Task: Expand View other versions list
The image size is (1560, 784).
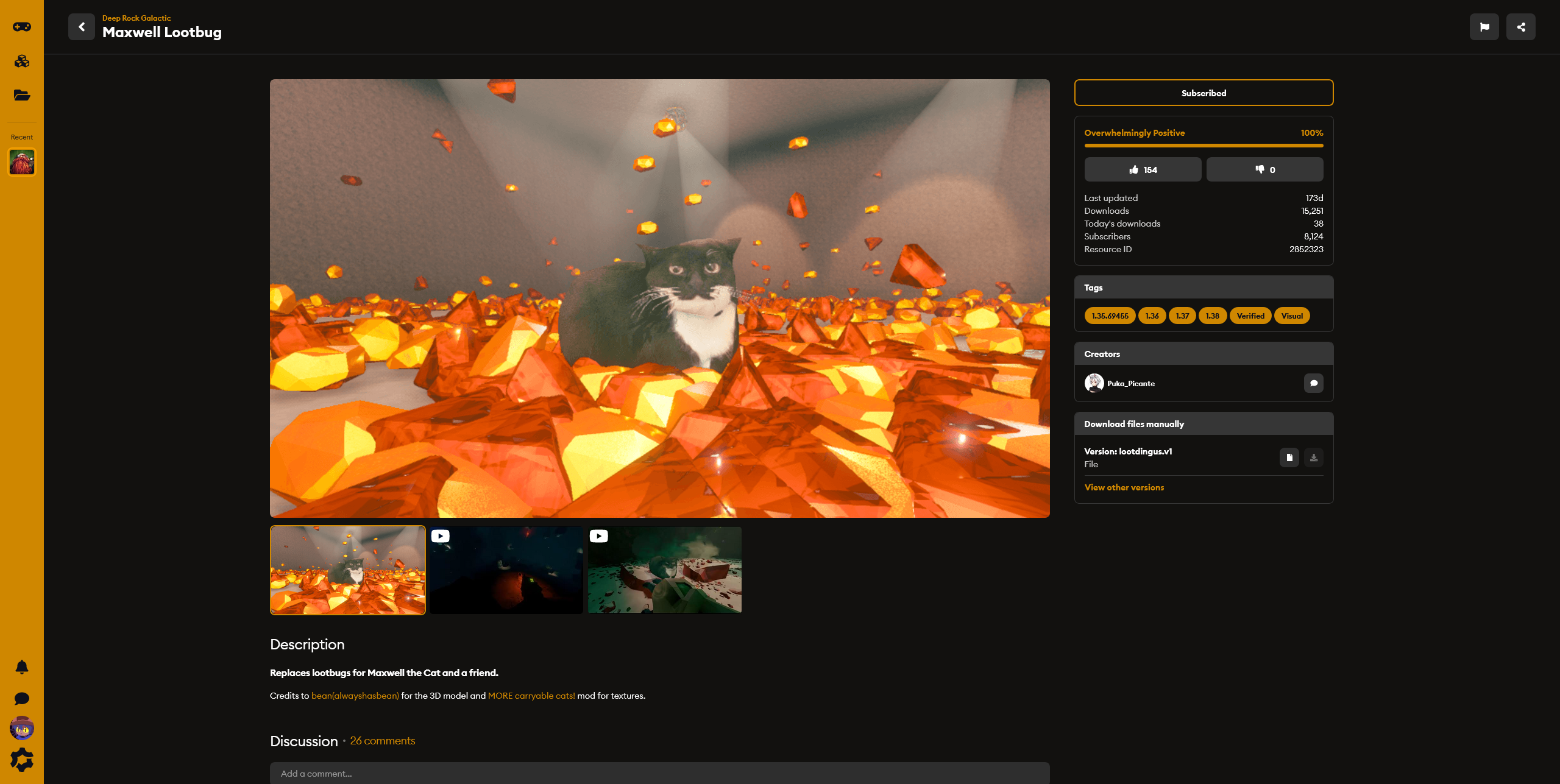Action: click(1124, 487)
